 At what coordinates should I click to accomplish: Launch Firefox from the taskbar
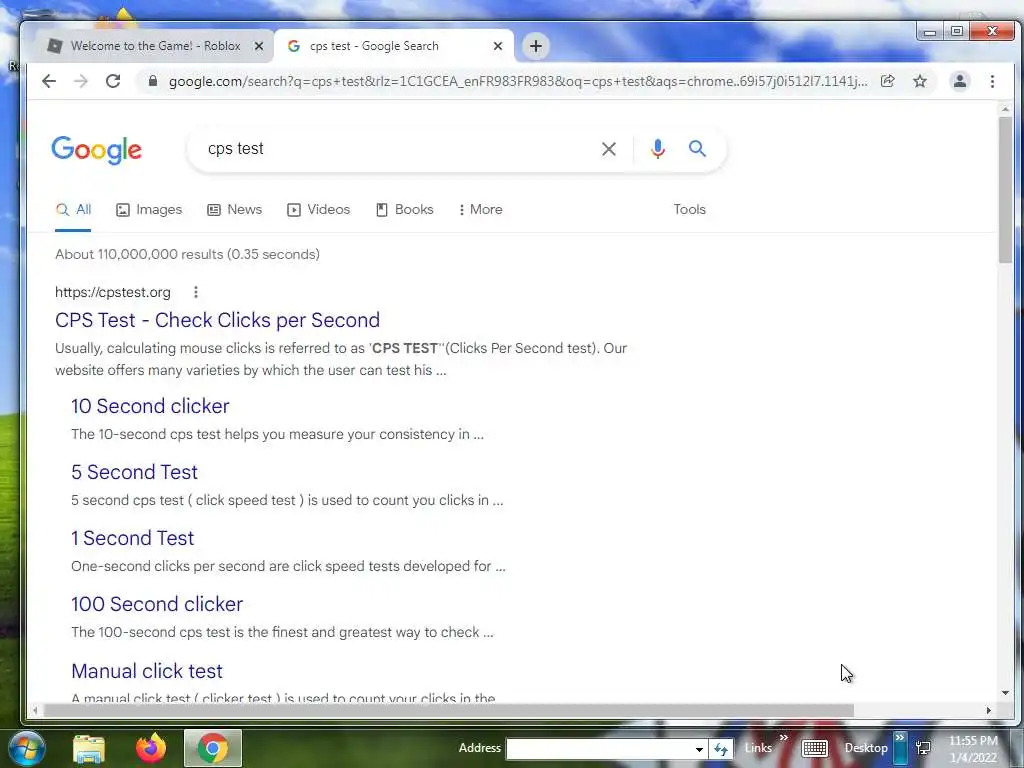(x=151, y=748)
